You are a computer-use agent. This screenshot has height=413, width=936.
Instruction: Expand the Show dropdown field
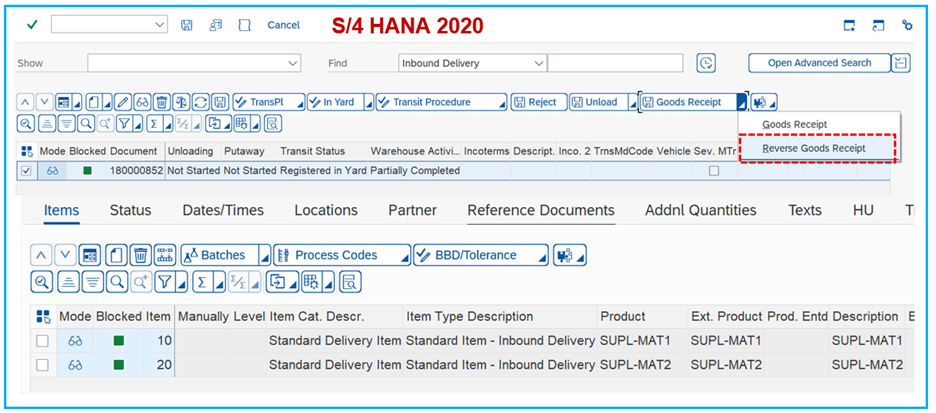pos(293,63)
